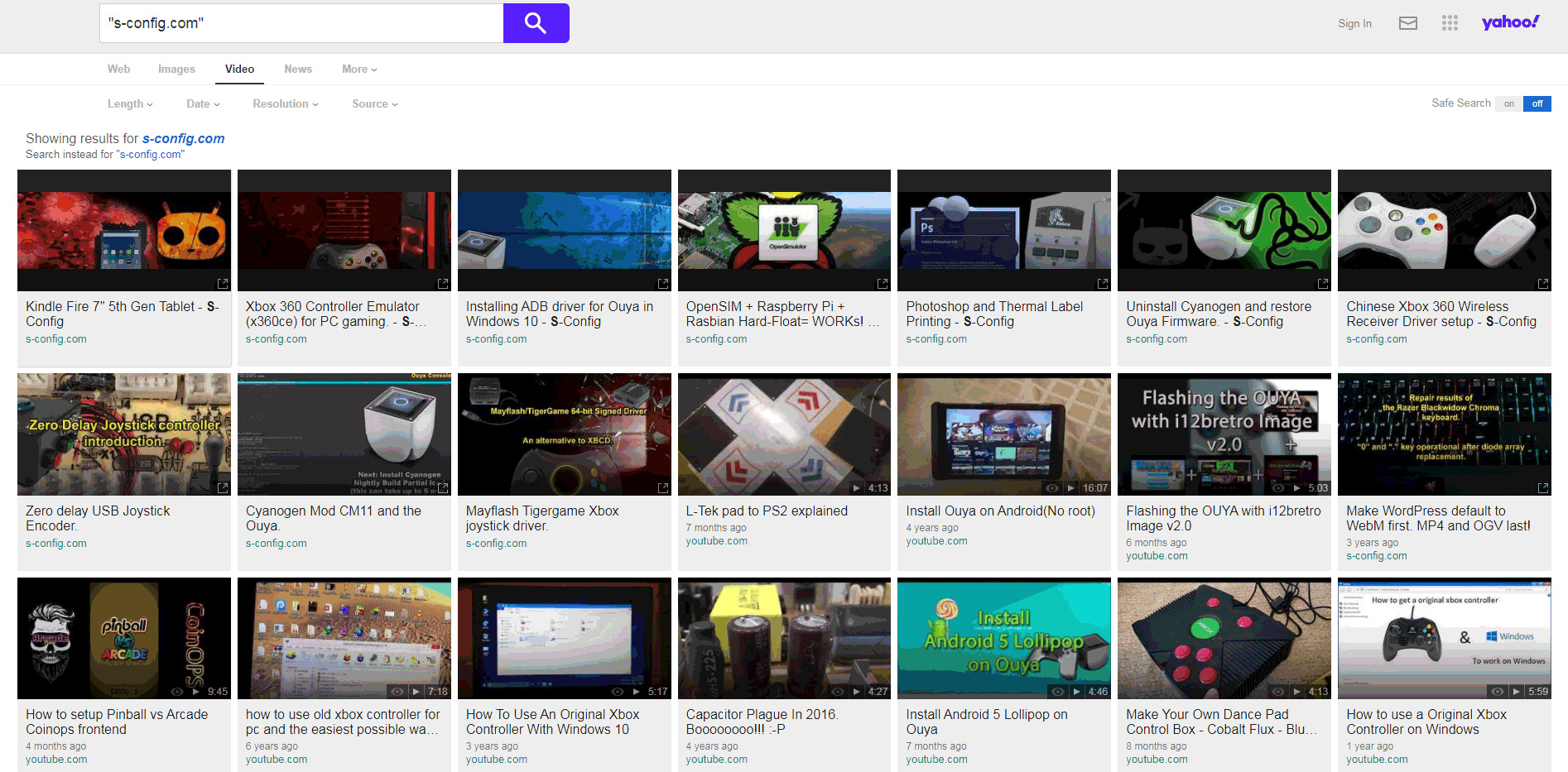Viewport: 1568px width, 772px height.
Task: Open Uninstall Cyanogen and restore Ouya title
Action: point(1219,314)
